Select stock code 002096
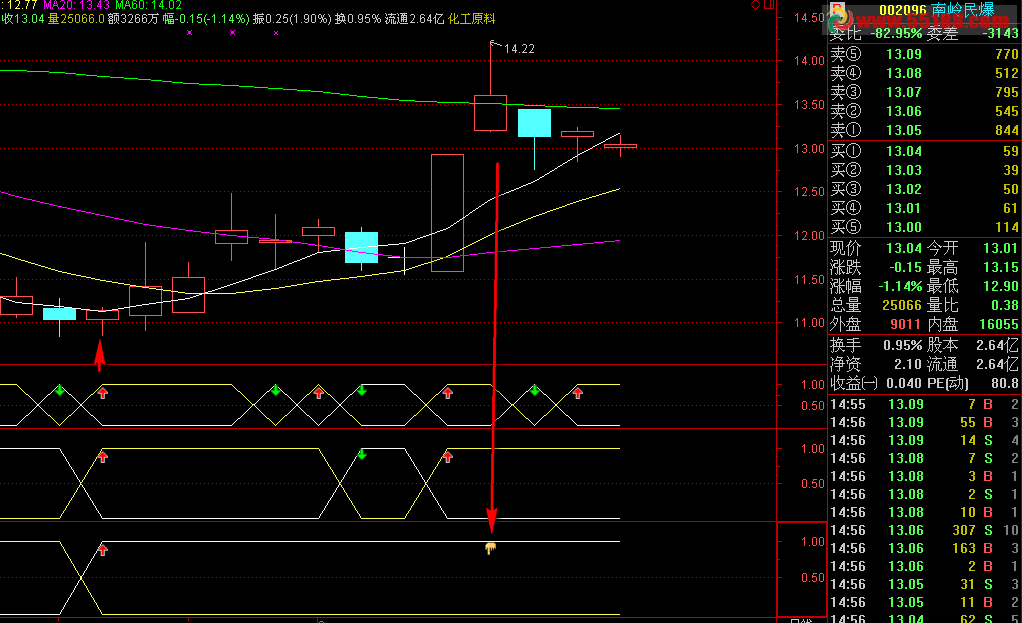Screen dimensions: 1022x623 [x=903, y=10]
